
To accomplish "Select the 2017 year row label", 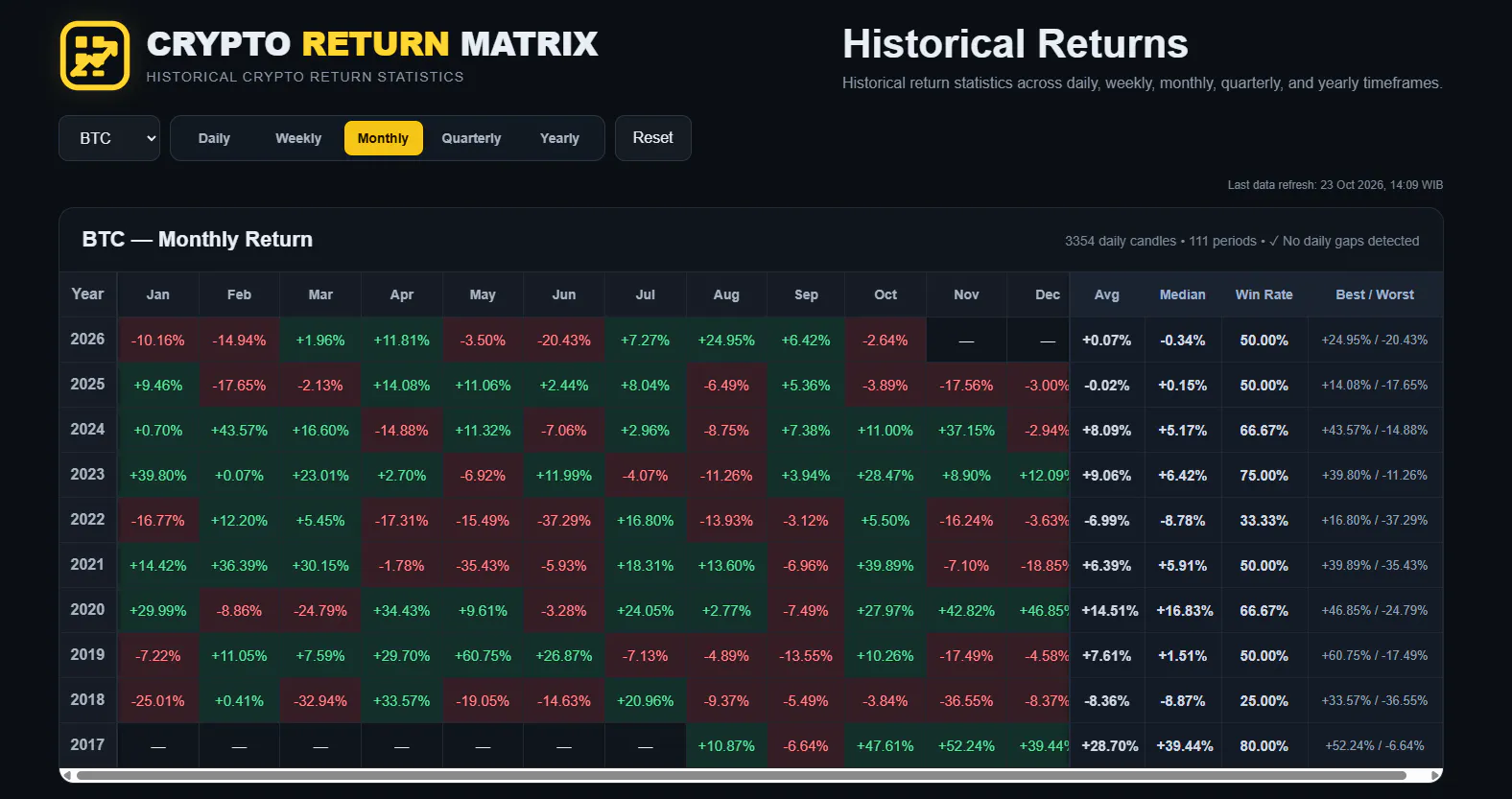I will click(x=88, y=745).
